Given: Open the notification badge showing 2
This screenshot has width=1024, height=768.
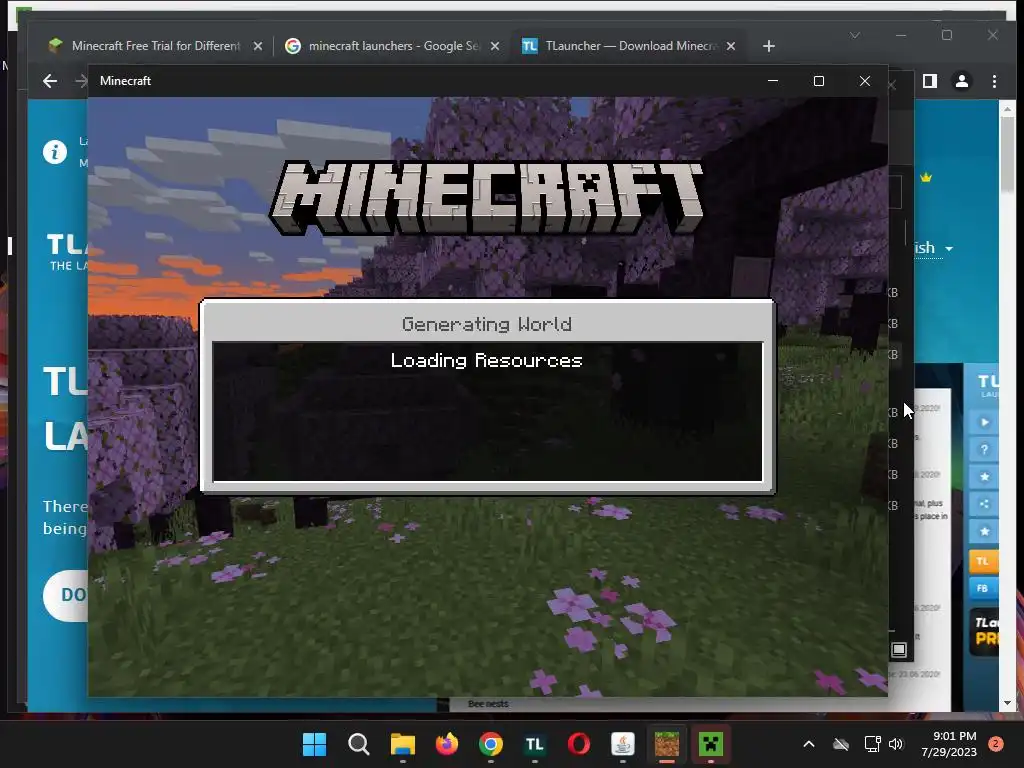Looking at the screenshot, I should [x=996, y=744].
